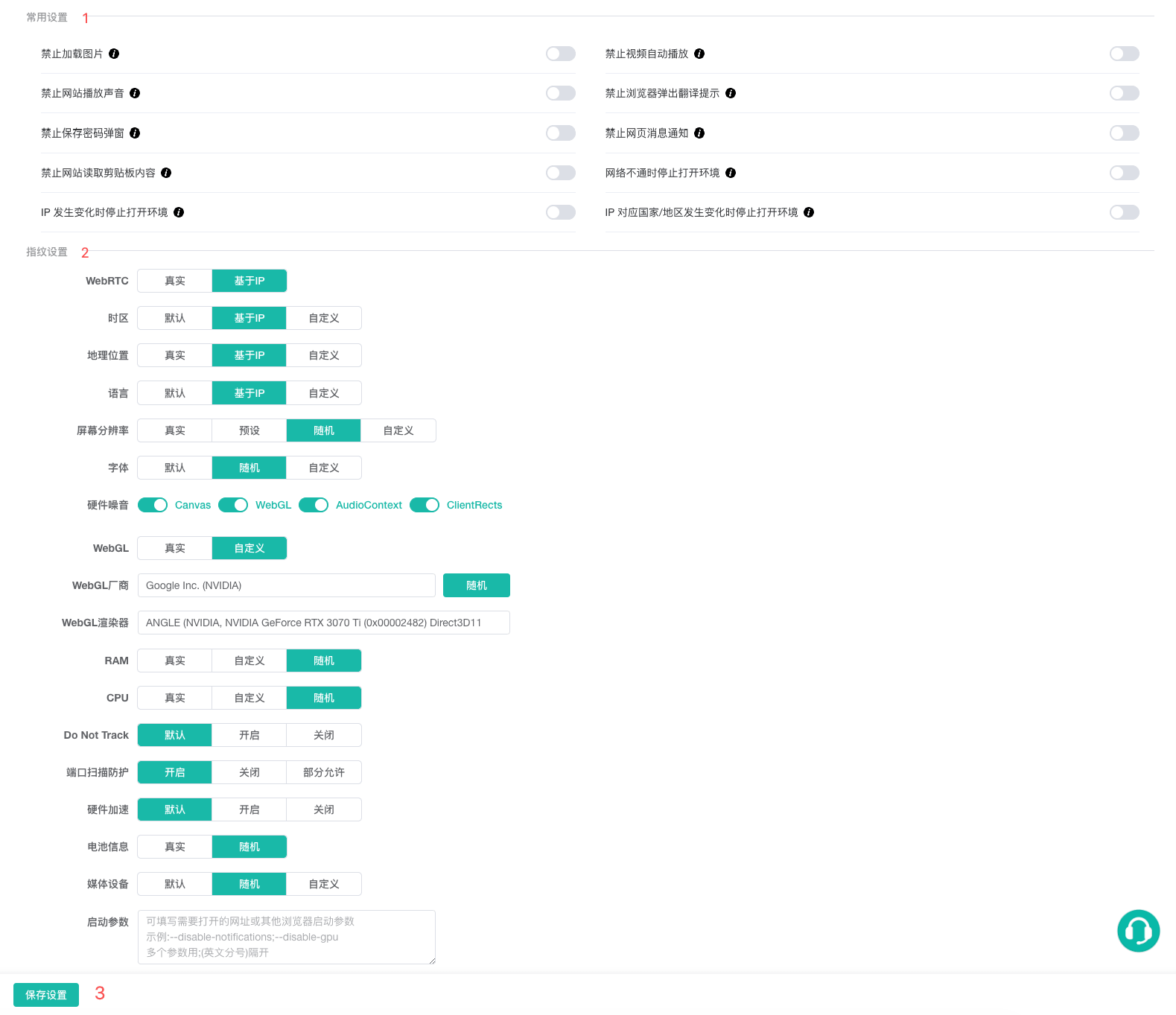Screen dimensions: 1176x1015
Task: Click the WebGL厂商 input field
Action: tap(287, 585)
